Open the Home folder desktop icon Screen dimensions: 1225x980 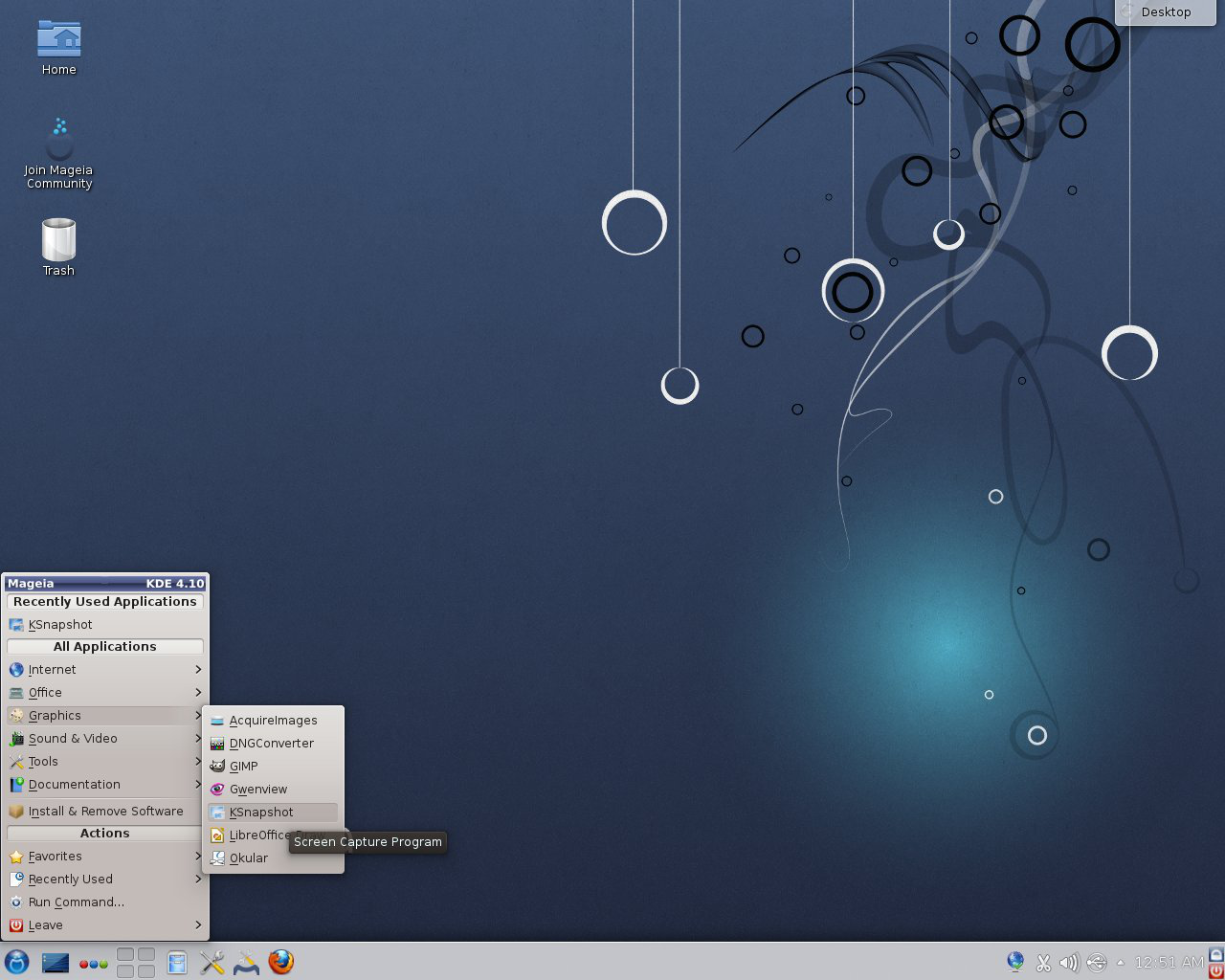point(58,48)
